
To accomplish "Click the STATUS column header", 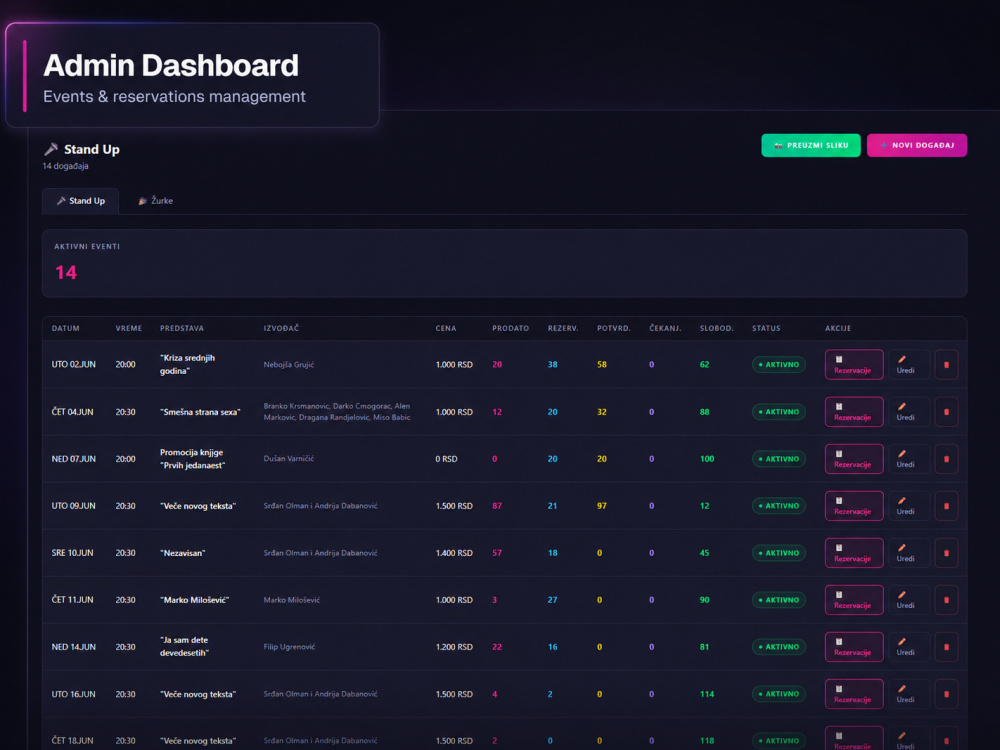I will [766, 328].
